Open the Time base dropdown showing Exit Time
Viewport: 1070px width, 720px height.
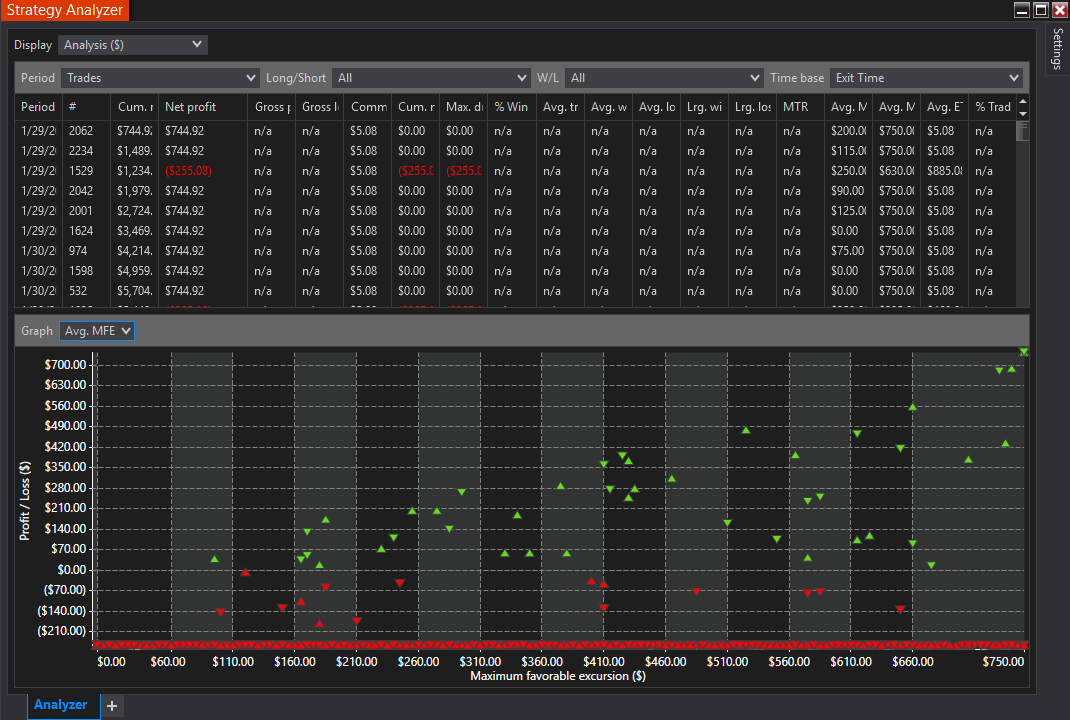pos(926,78)
